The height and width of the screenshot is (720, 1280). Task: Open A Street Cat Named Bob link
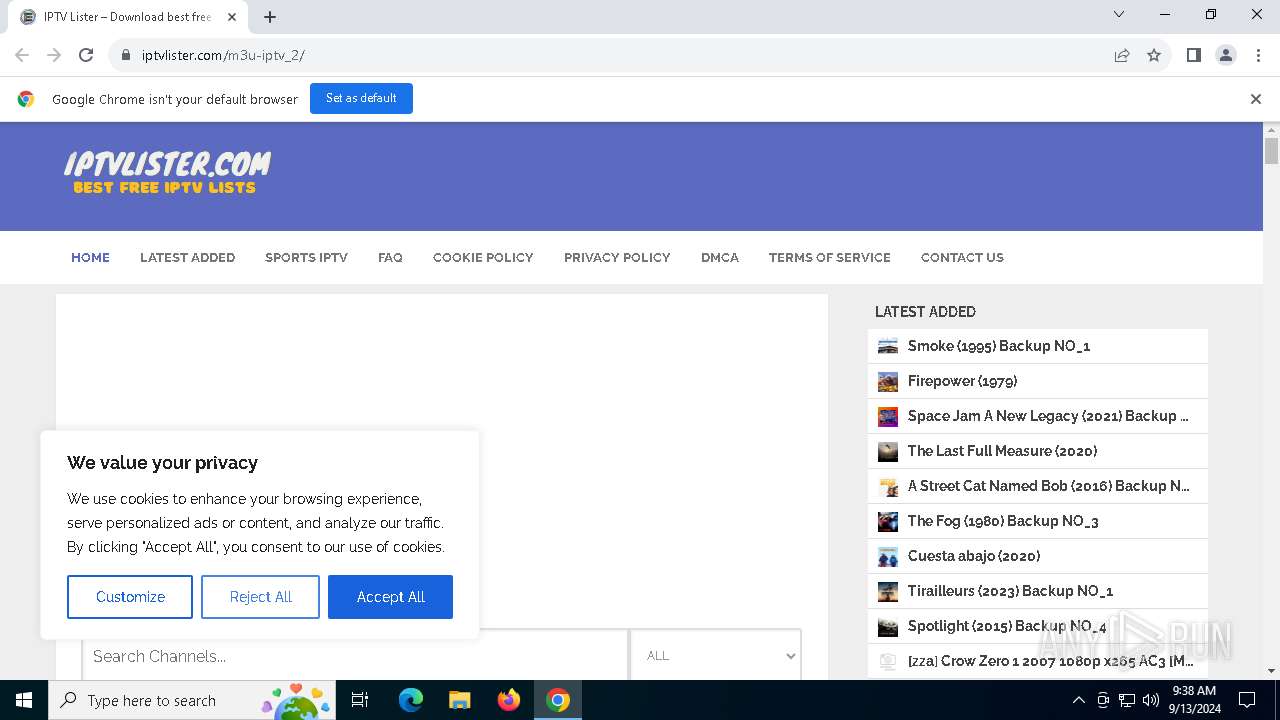[1049, 486]
